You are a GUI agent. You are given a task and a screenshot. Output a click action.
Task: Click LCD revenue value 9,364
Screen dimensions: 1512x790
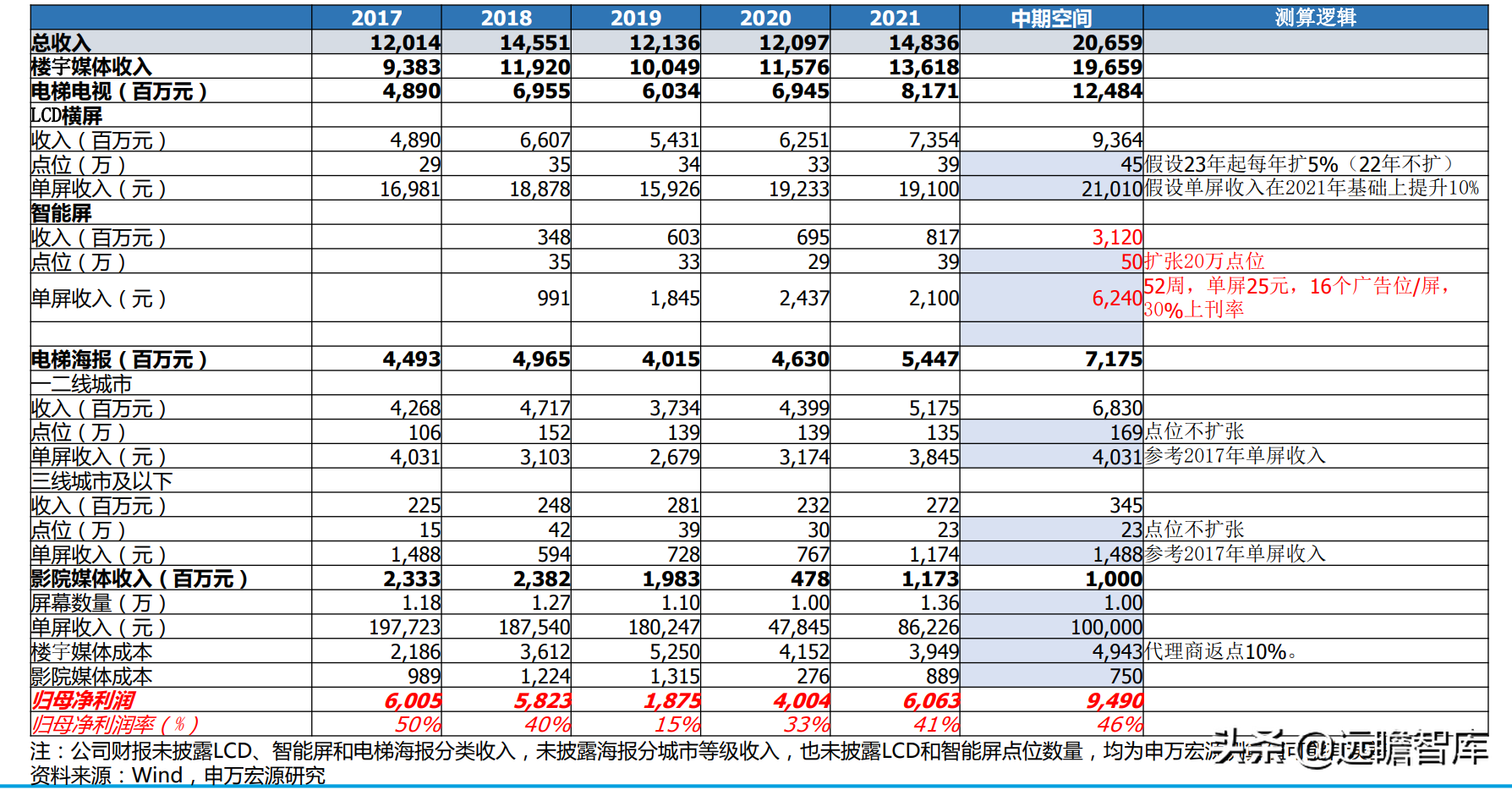(x=1117, y=140)
